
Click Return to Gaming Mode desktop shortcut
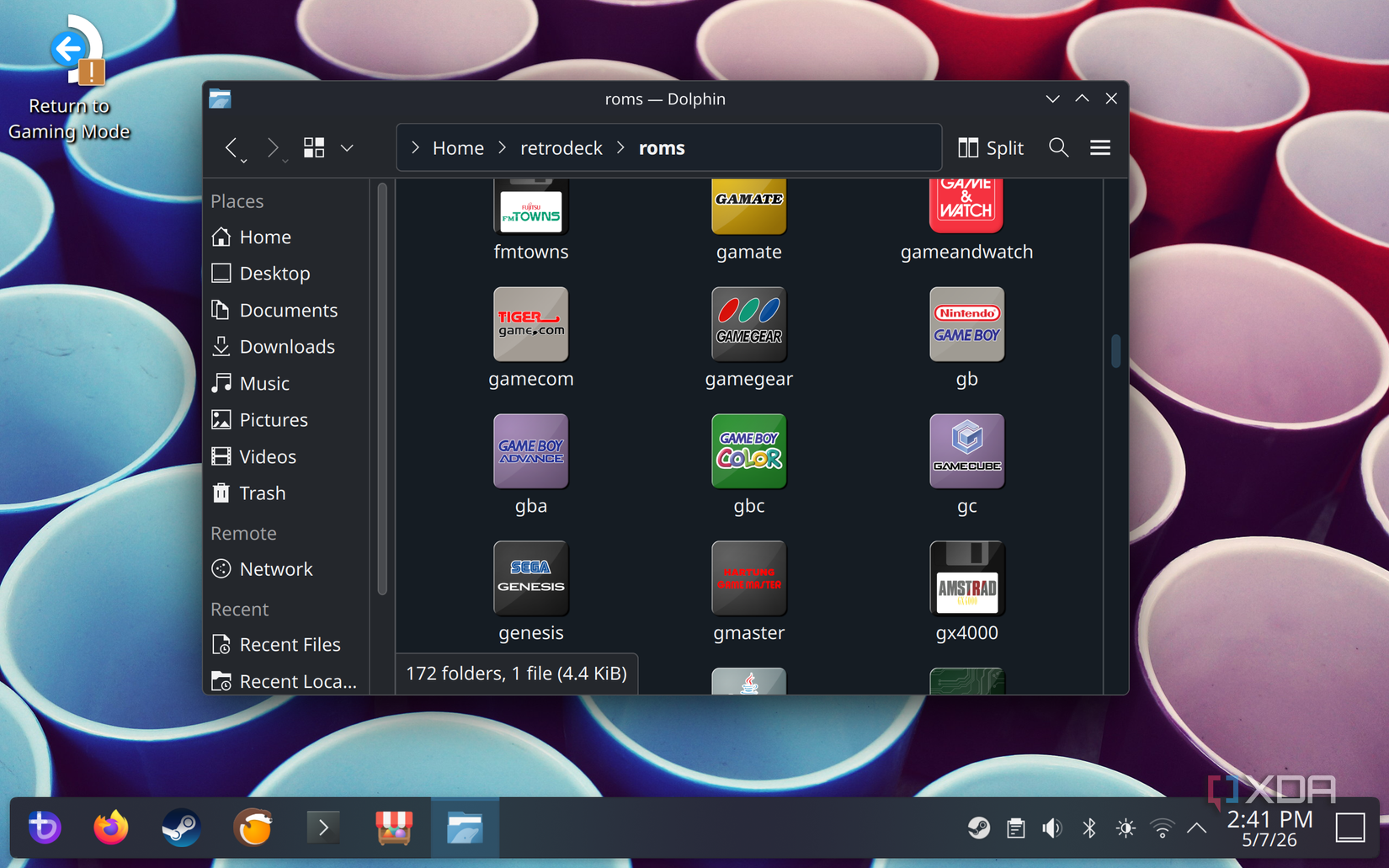[70, 77]
